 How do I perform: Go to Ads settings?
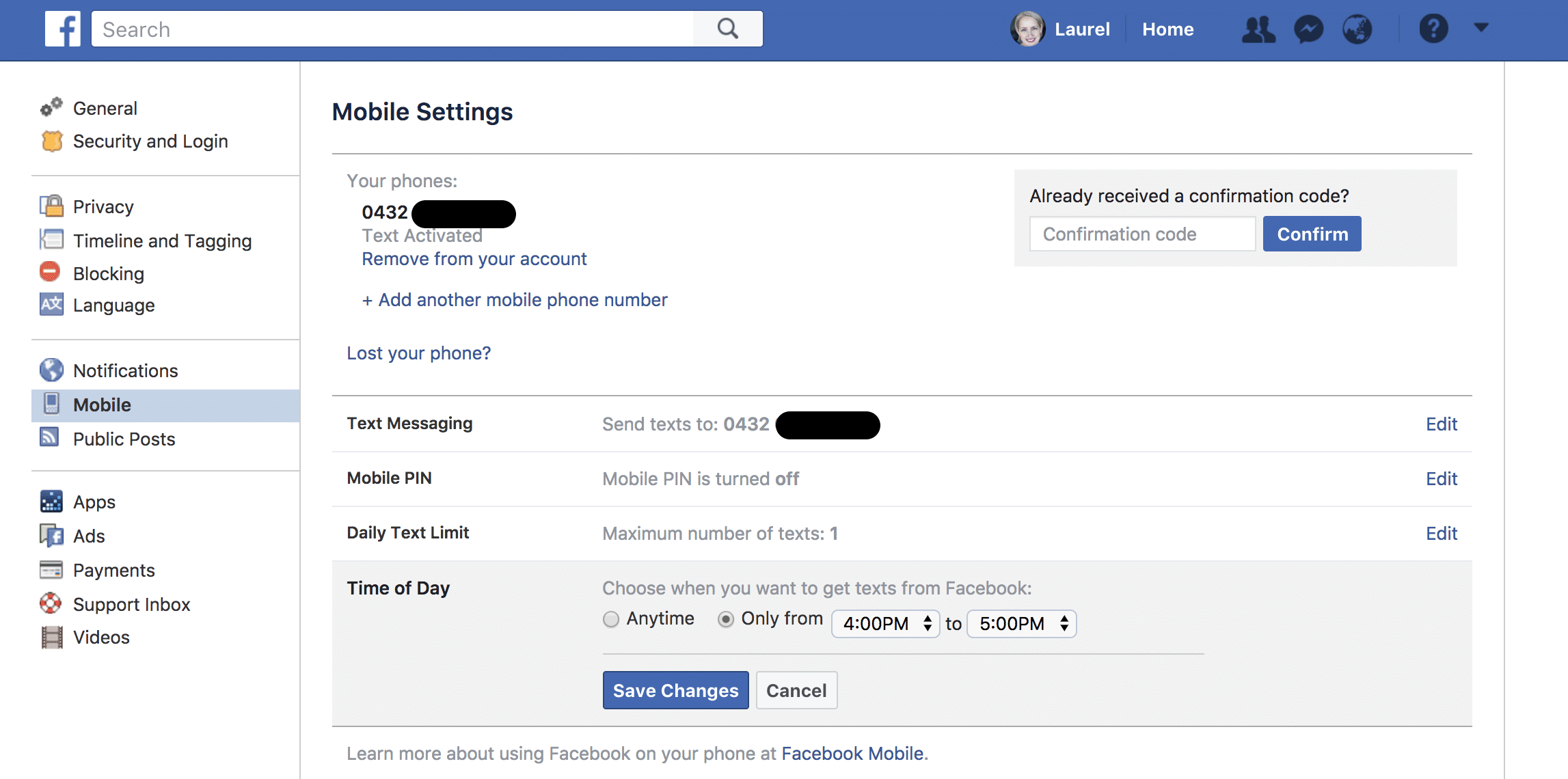(x=89, y=536)
